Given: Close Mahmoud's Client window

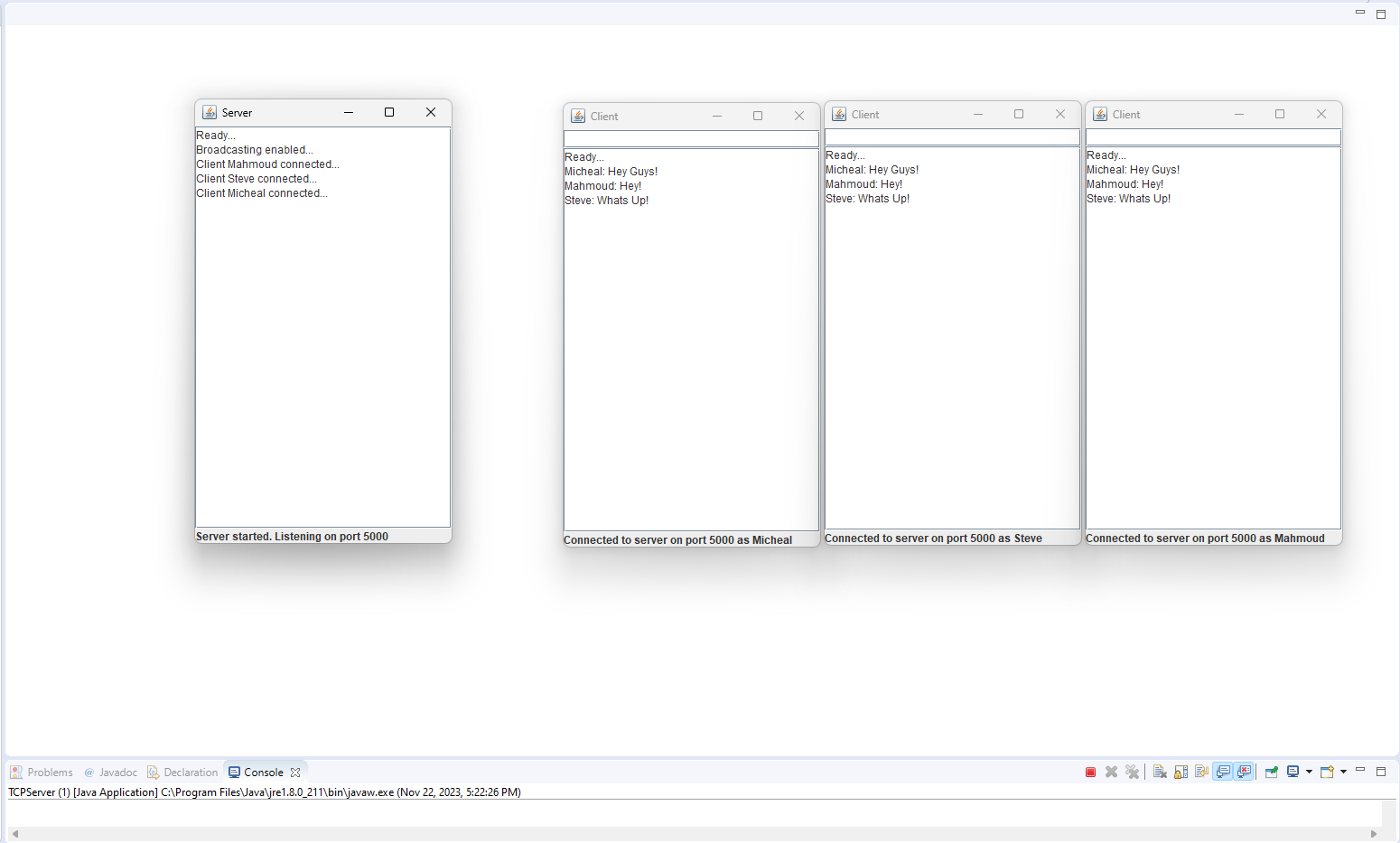Looking at the screenshot, I should tap(1321, 114).
